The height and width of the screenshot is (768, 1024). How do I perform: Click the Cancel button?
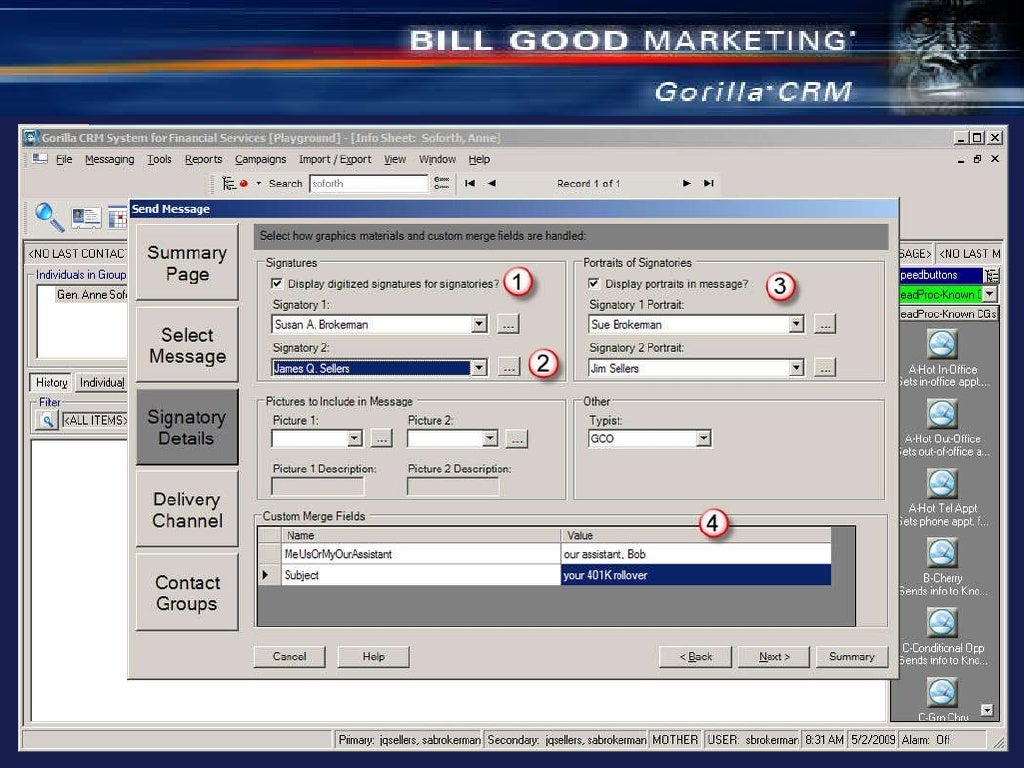[289, 656]
